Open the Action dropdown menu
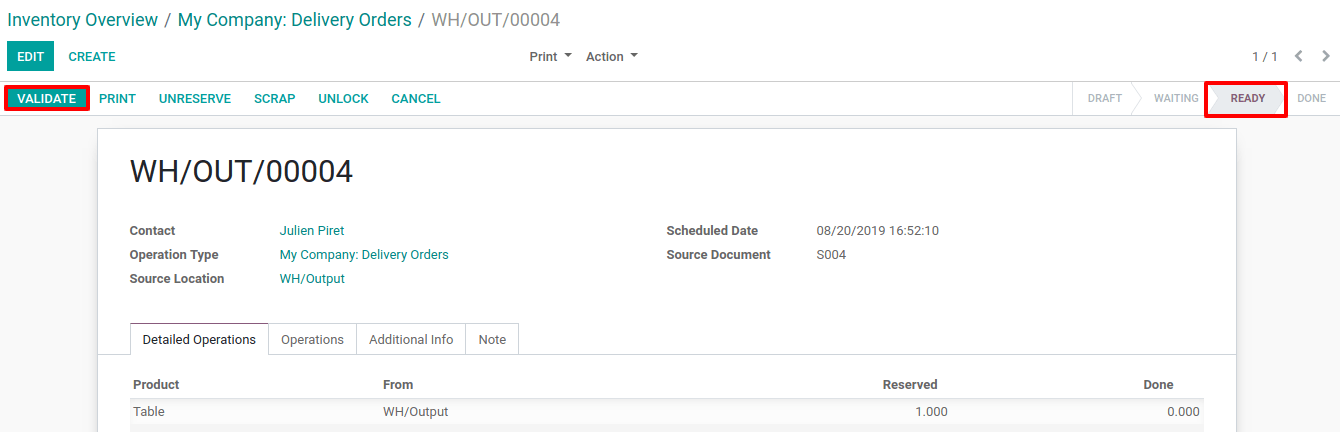 coord(612,57)
